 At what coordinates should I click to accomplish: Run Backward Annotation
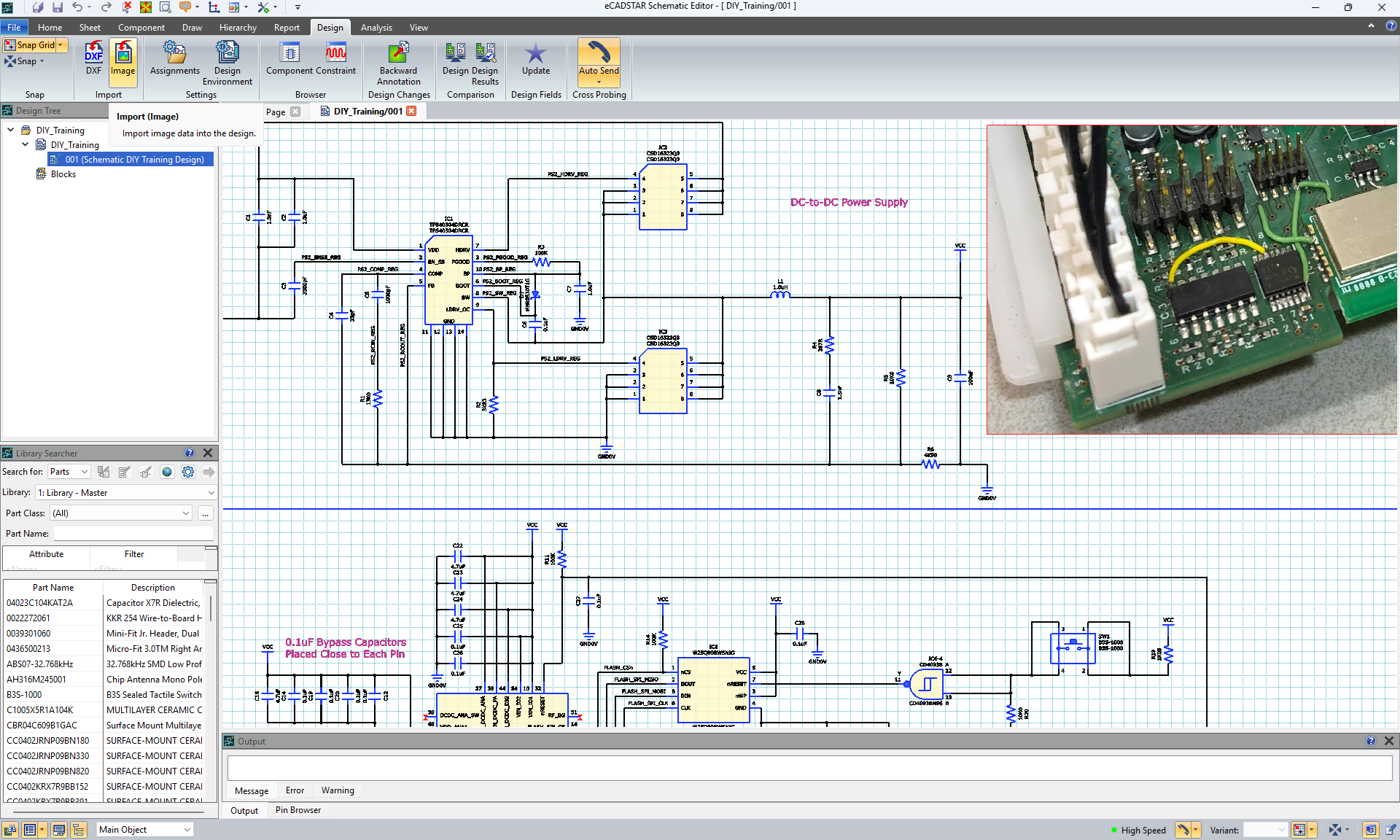click(398, 63)
